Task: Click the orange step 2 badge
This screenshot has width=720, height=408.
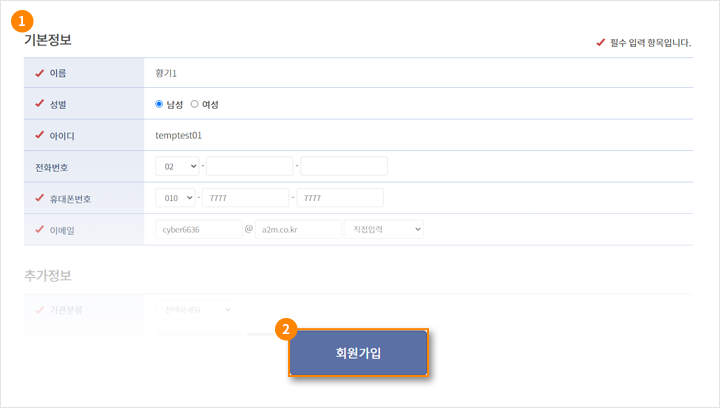Action: tap(286, 329)
